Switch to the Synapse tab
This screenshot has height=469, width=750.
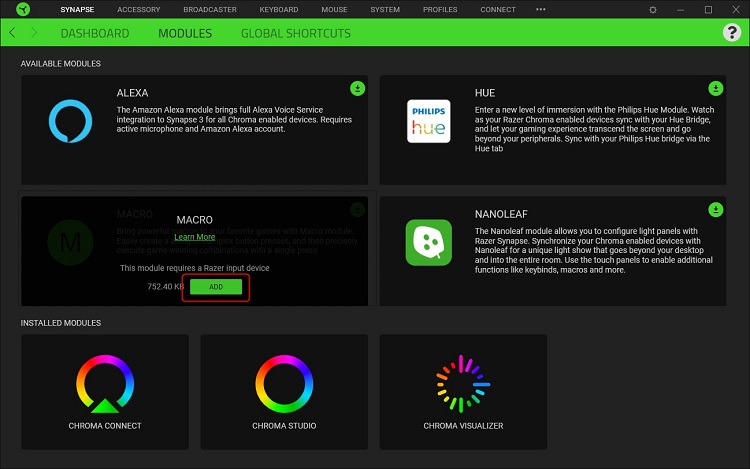point(77,10)
